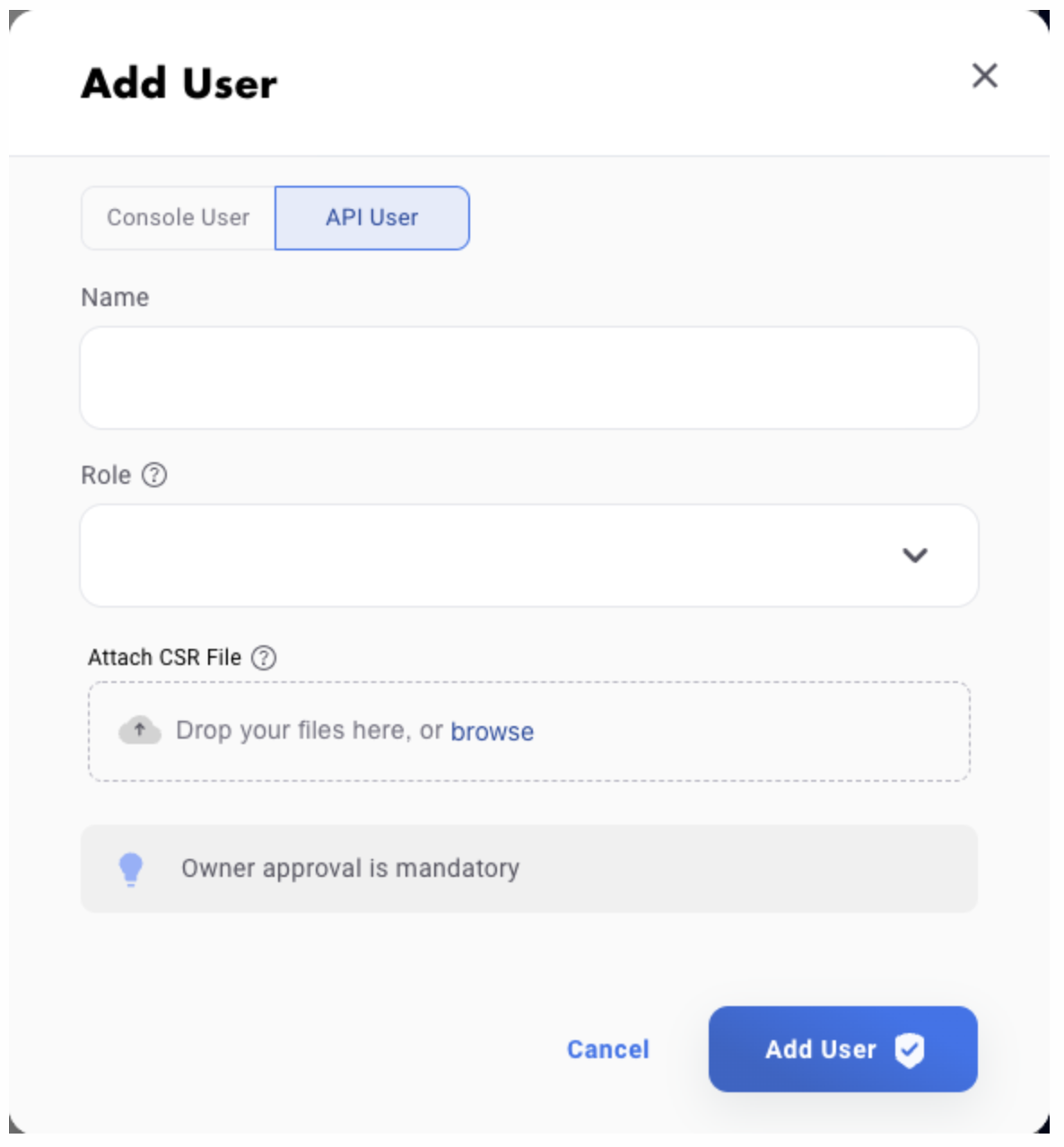This screenshot has height=1147, width=1064.
Task: Select the API User tab
Action: [371, 217]
